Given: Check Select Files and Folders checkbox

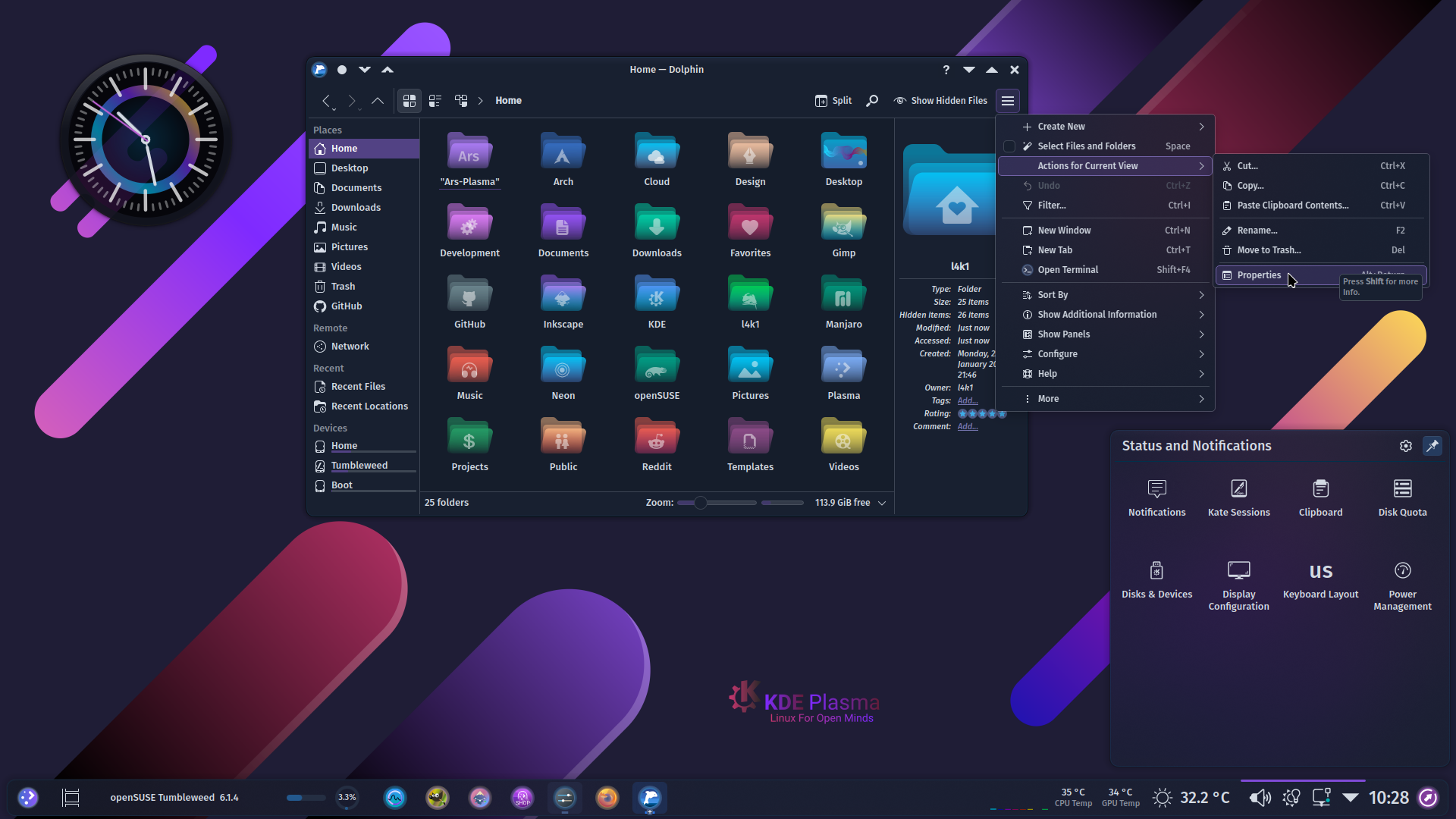Looking at the screenshot, I should tap(1009, 146).
